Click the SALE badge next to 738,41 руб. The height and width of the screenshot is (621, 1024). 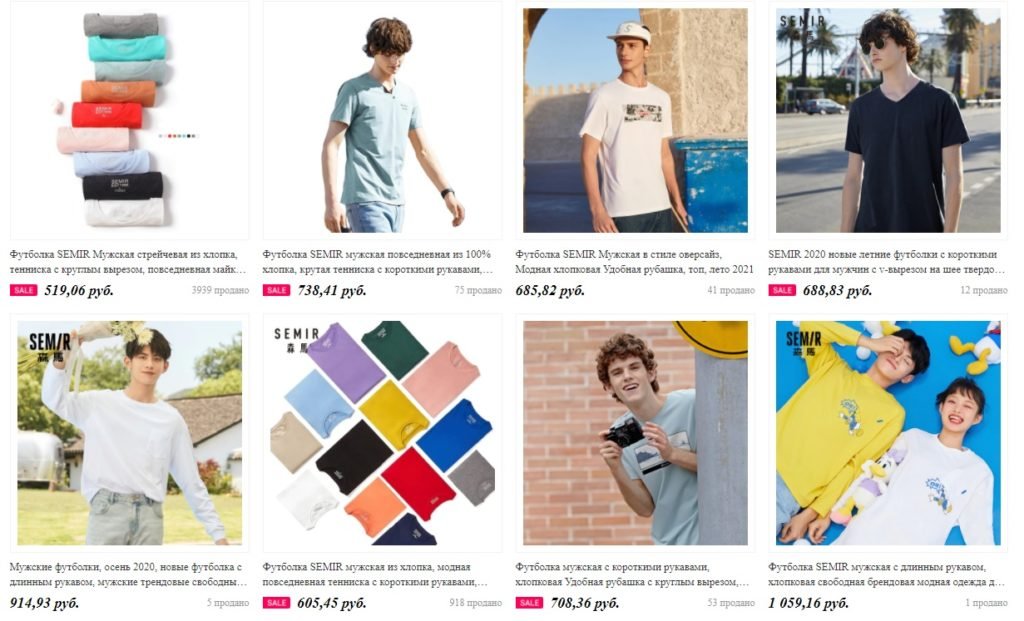tap(276, 291)
